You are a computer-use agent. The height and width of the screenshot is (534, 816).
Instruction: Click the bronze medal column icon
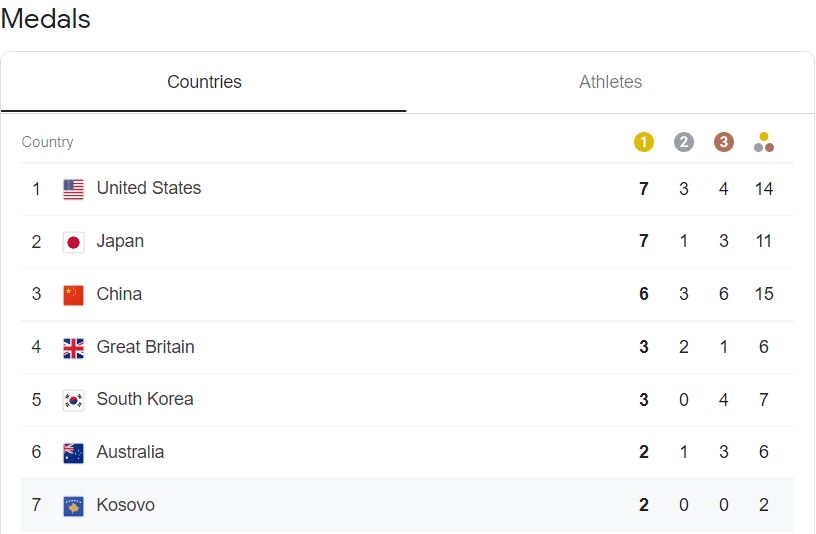point(723,142)
